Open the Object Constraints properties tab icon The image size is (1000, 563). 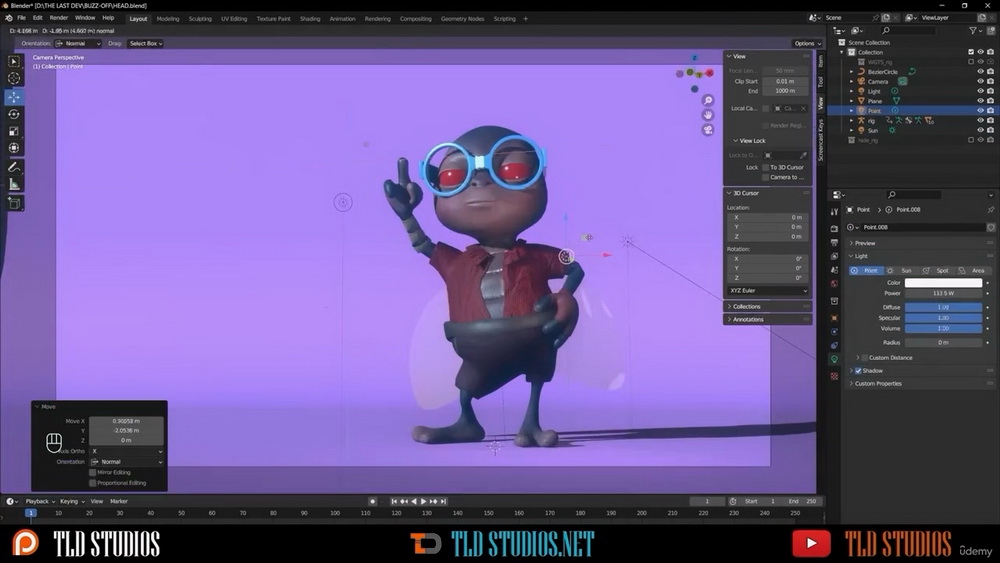click(x=834, y=346)
